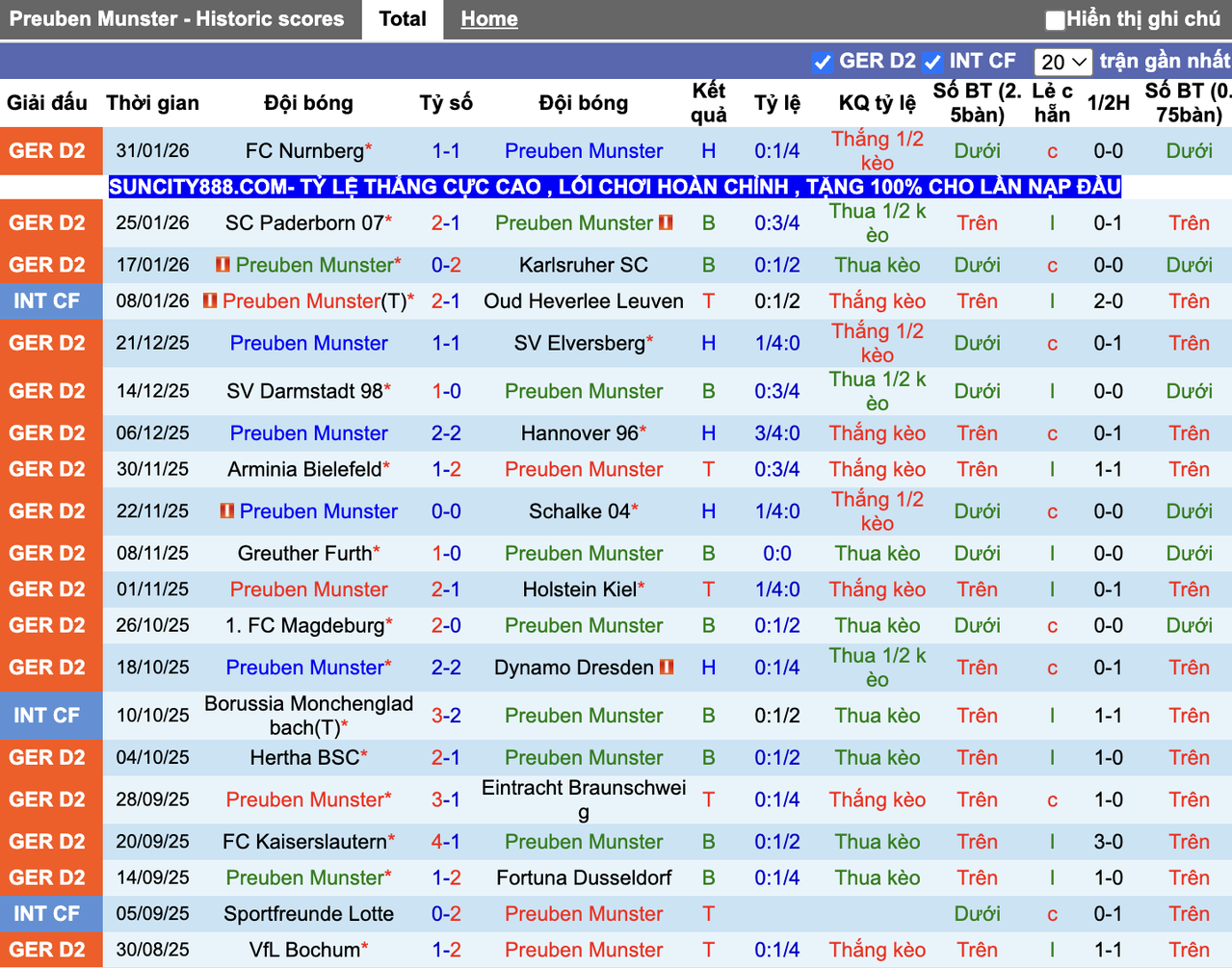Image resolution: width=1232 pixels, height=968 pixels.
Task: Click Preuben Munster on the 14/09/25 row
Action: [x=304, y=878]
